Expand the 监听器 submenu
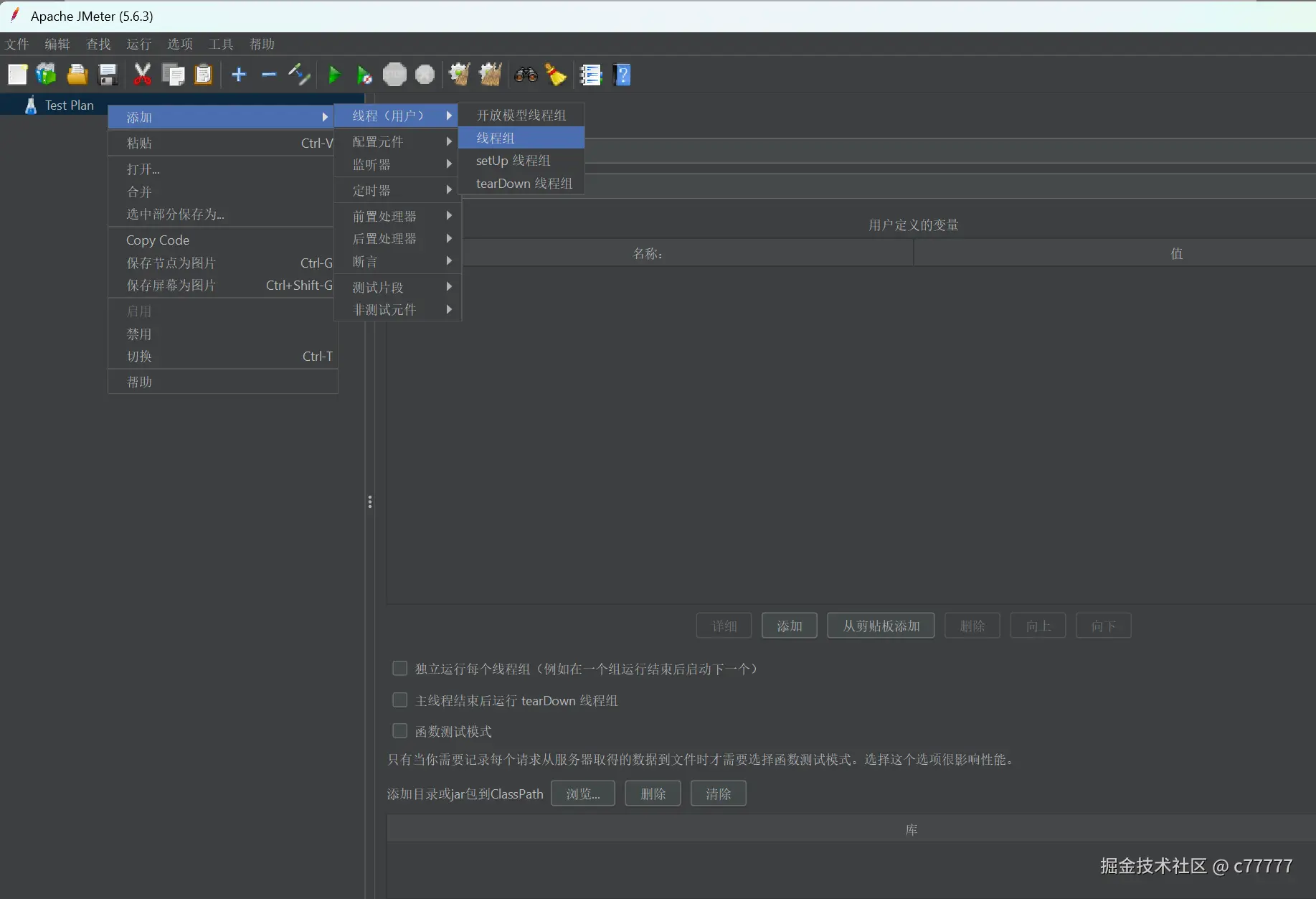Screen dimensions: 1316x899 [396, 164]
